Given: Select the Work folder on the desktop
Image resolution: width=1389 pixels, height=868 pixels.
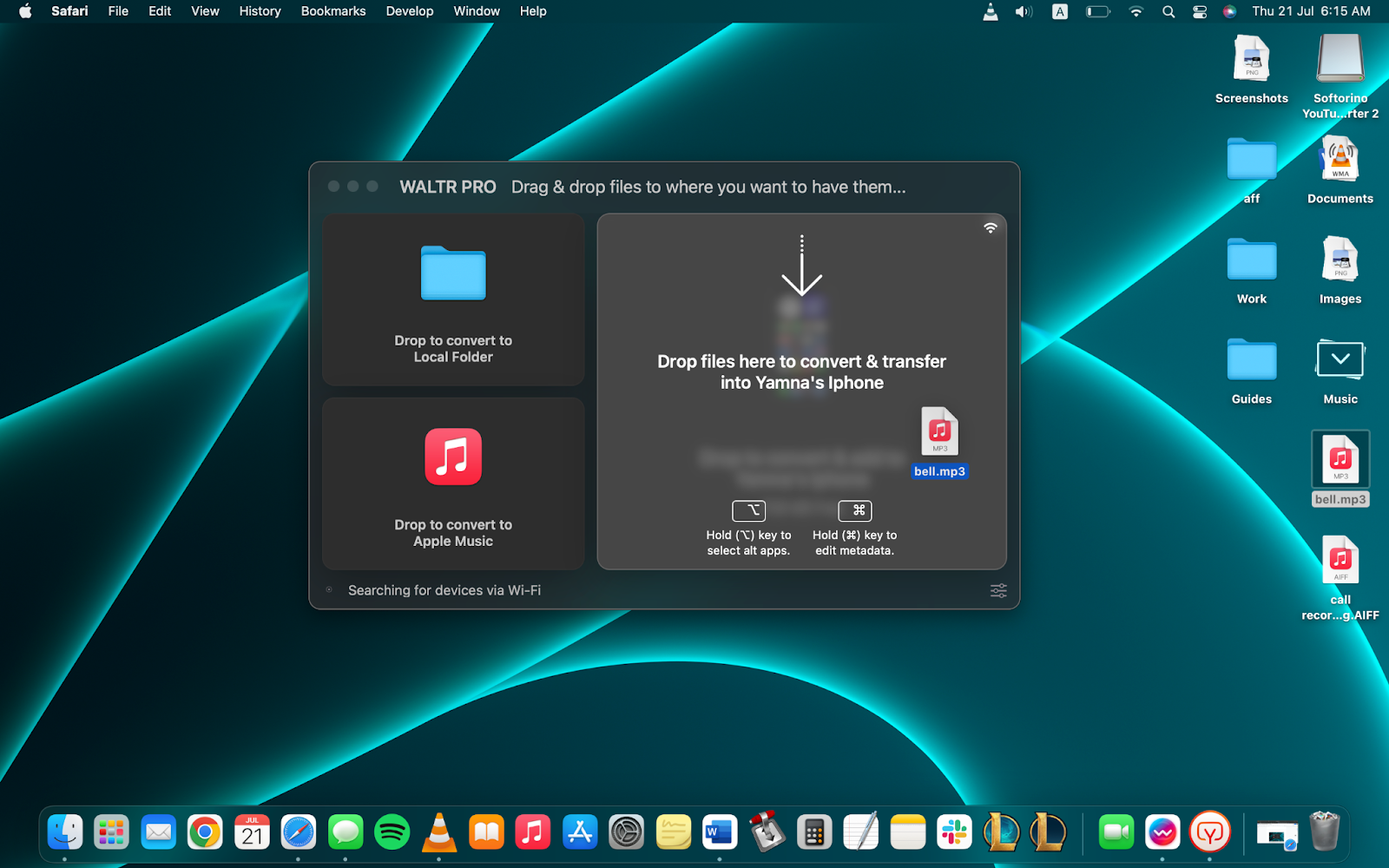Looking at the screenshot, I should pyautogui.click(x=1252, y=270).
